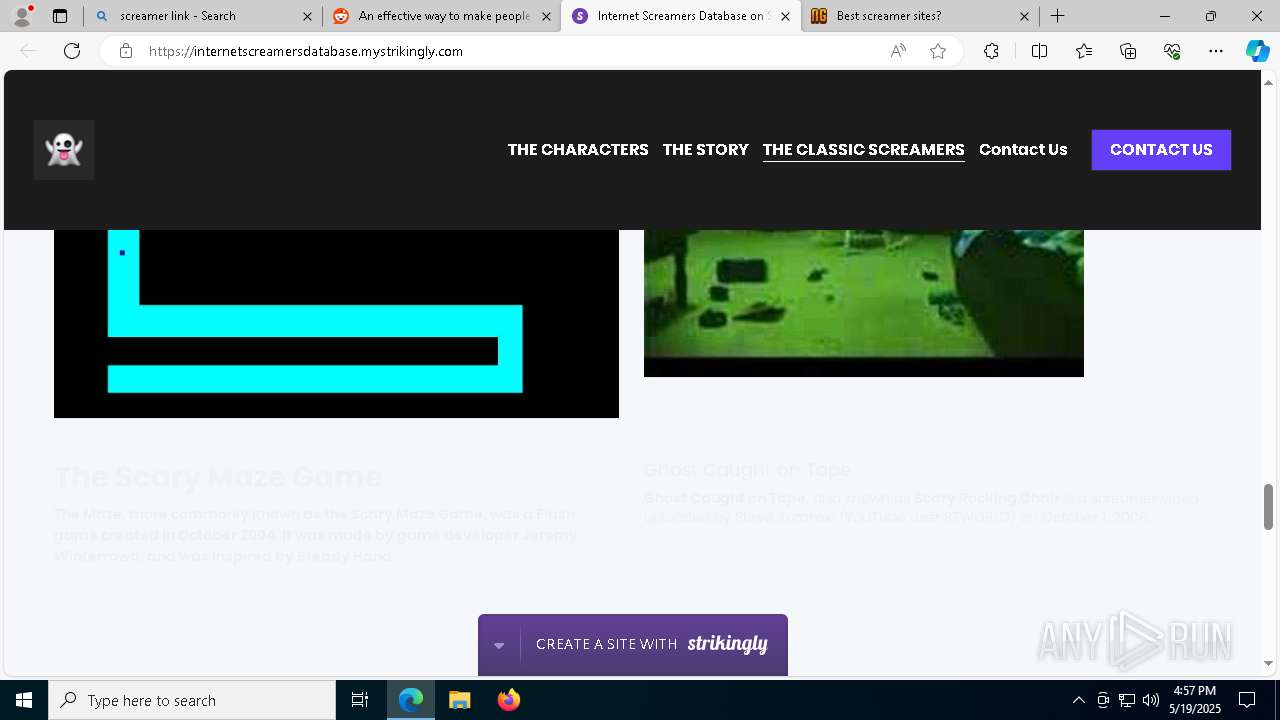Show hidden system tray icons
The image size is (1280, 720).
click(x=1078, y=700)
